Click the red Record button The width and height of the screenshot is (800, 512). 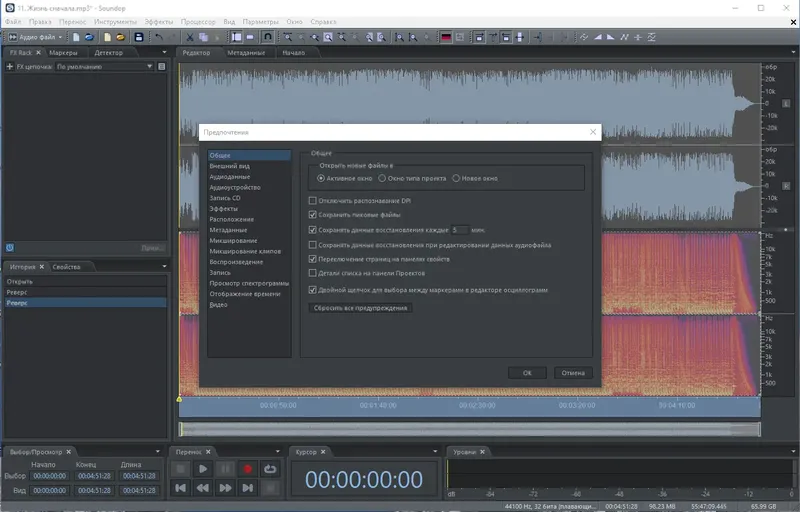click(248, 468)
